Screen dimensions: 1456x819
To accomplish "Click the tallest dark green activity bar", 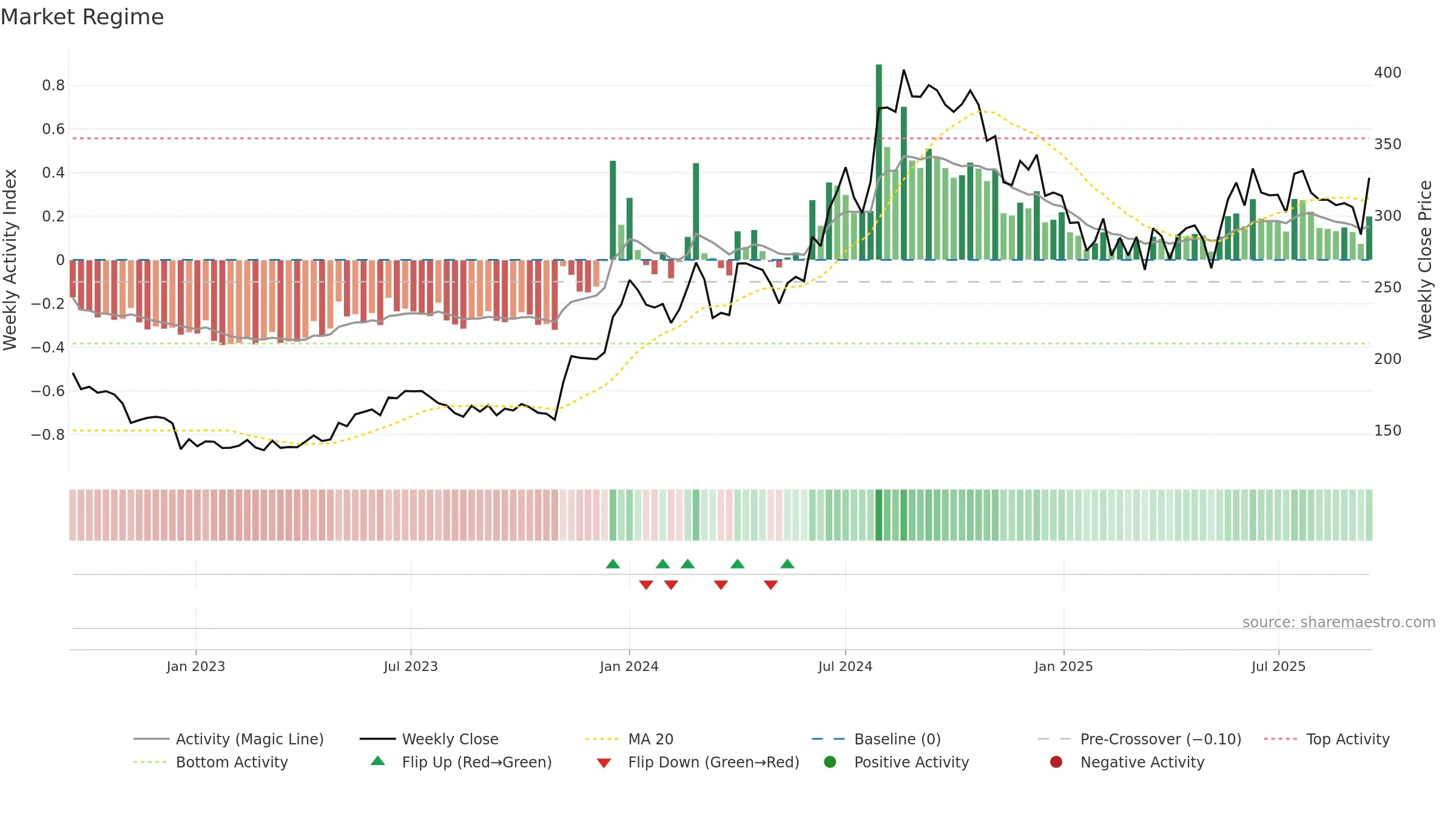I will pos(879,162).
